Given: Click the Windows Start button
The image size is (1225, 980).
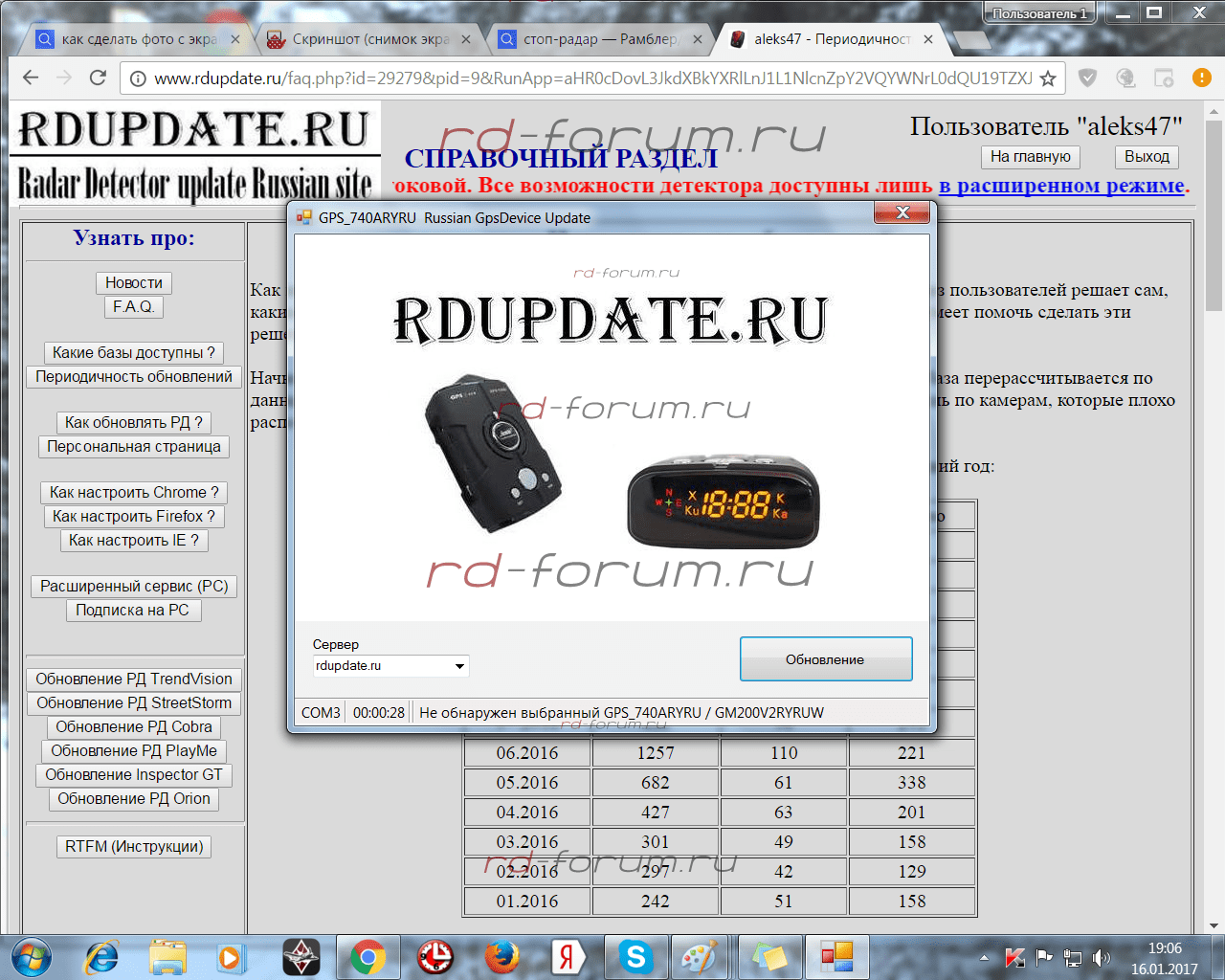Looking at the screenshot, I should [33, 957].
